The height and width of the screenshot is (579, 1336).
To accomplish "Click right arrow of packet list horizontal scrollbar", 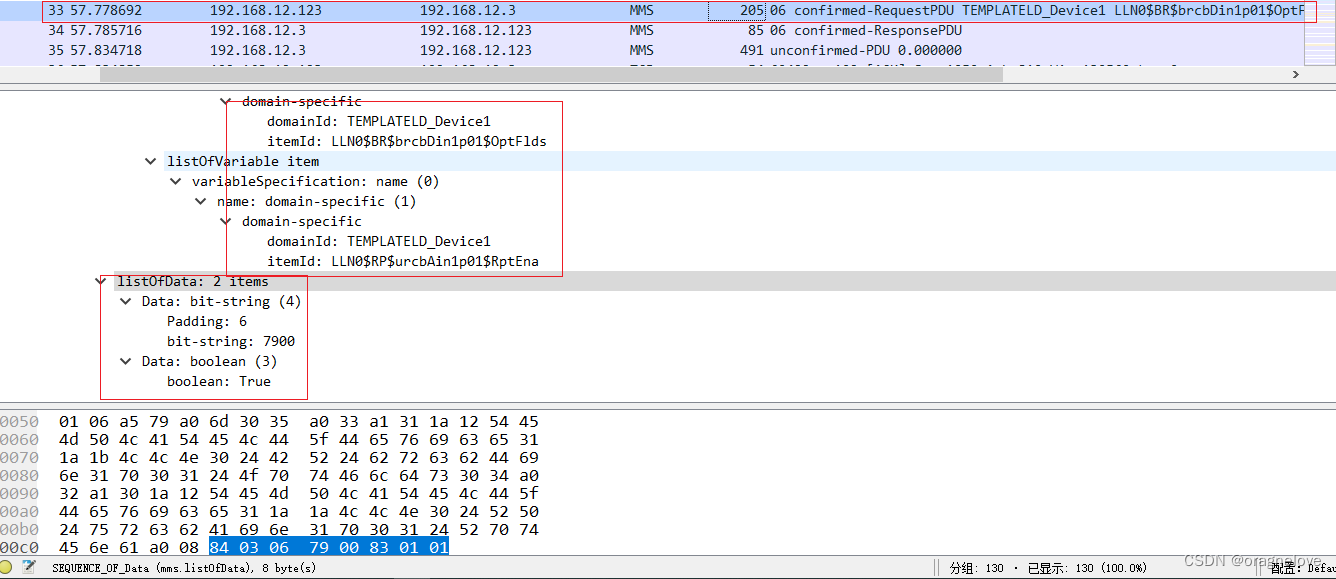I will [x=1296, y=74].
